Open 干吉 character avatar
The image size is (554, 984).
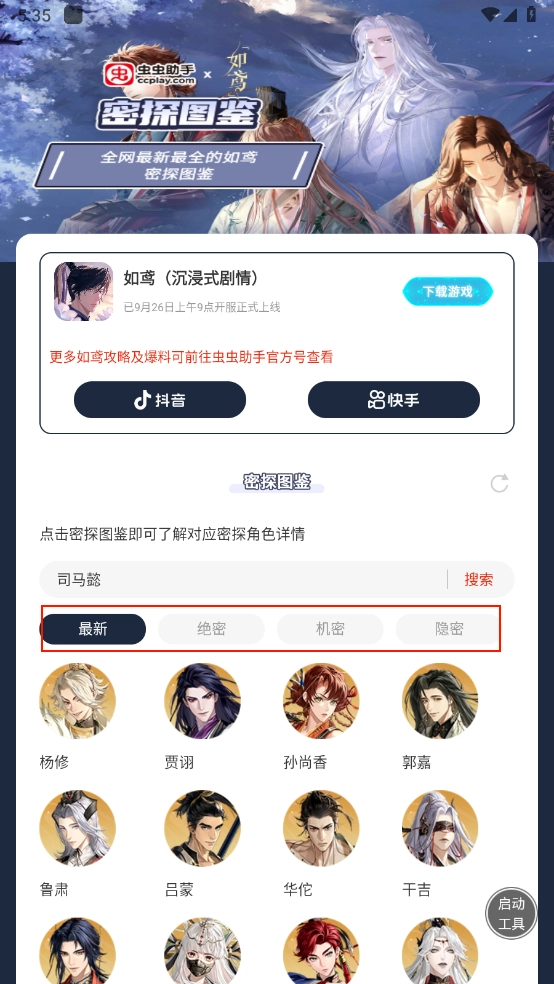click(x=440, y=828)
